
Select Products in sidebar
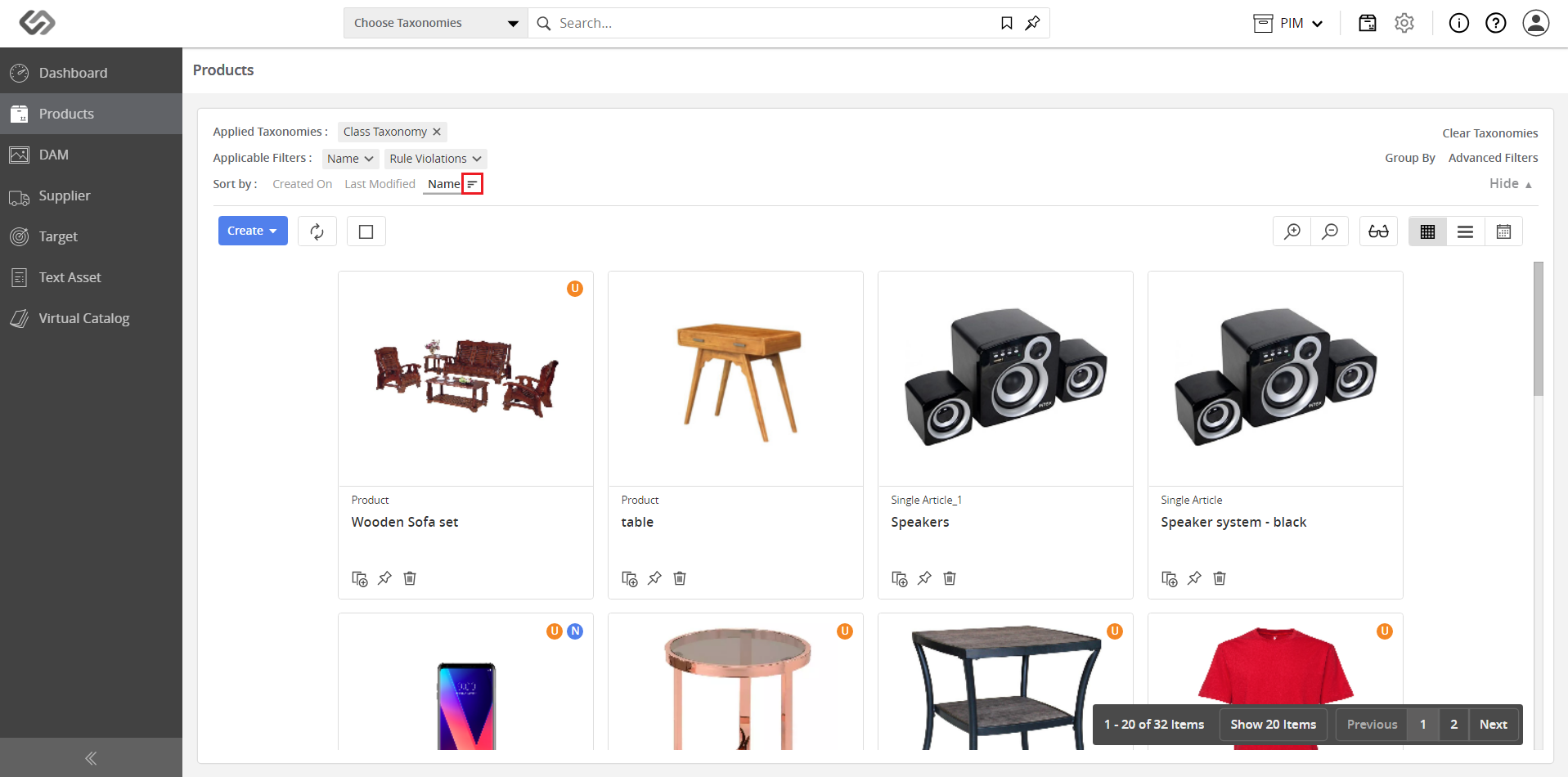click(91, 114)
